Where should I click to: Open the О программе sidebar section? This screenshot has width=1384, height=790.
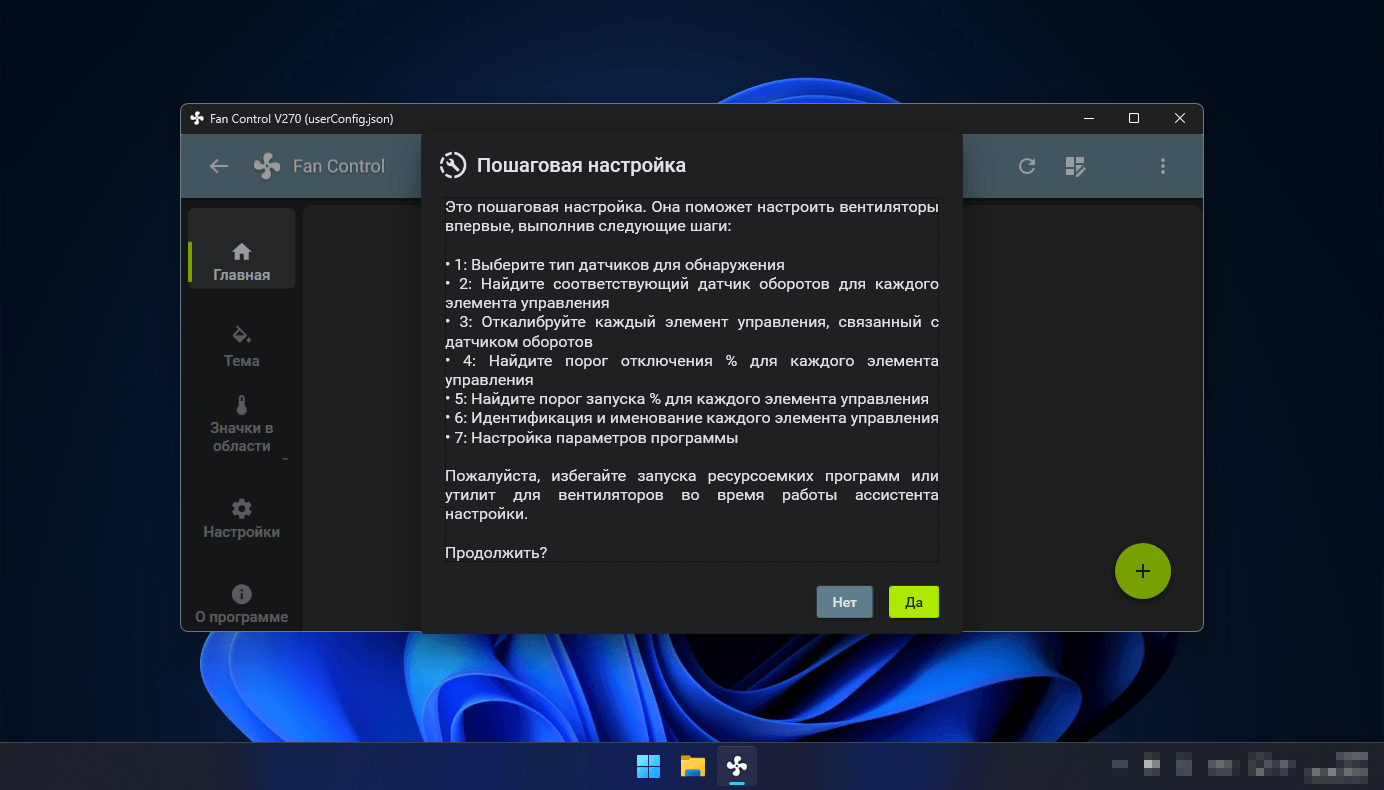pyautogui.click(x=242, y=604)
